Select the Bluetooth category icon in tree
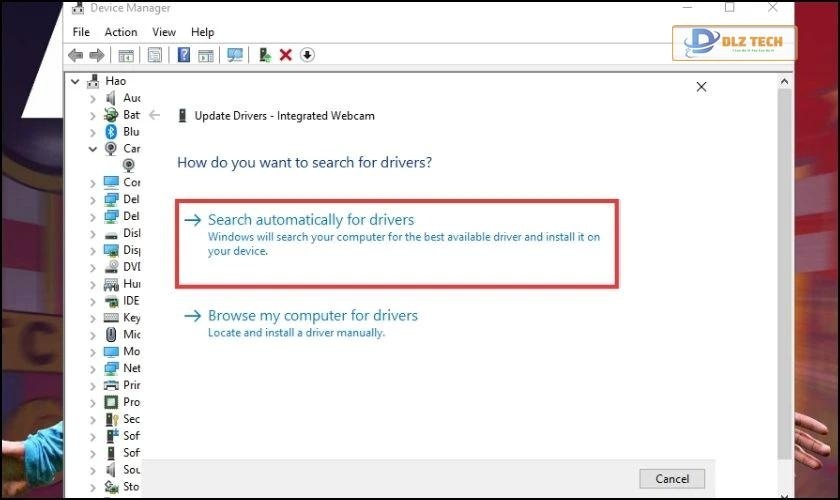The width and height of the screenshot is (840, 500). click(x=111, y=132)
